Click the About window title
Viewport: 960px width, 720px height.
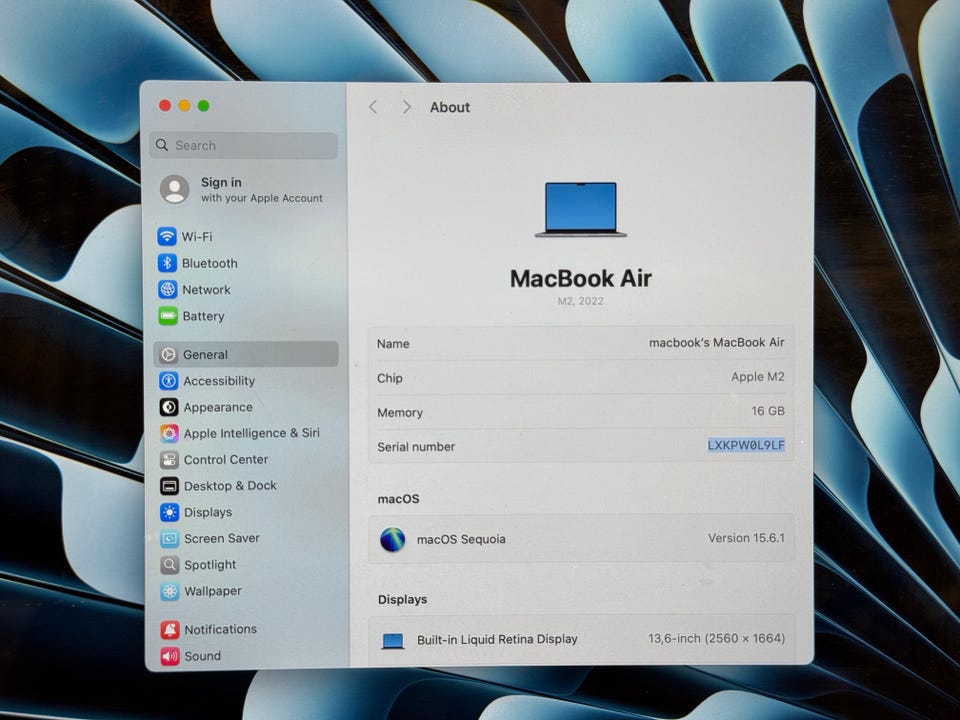(x=449, y=107)
